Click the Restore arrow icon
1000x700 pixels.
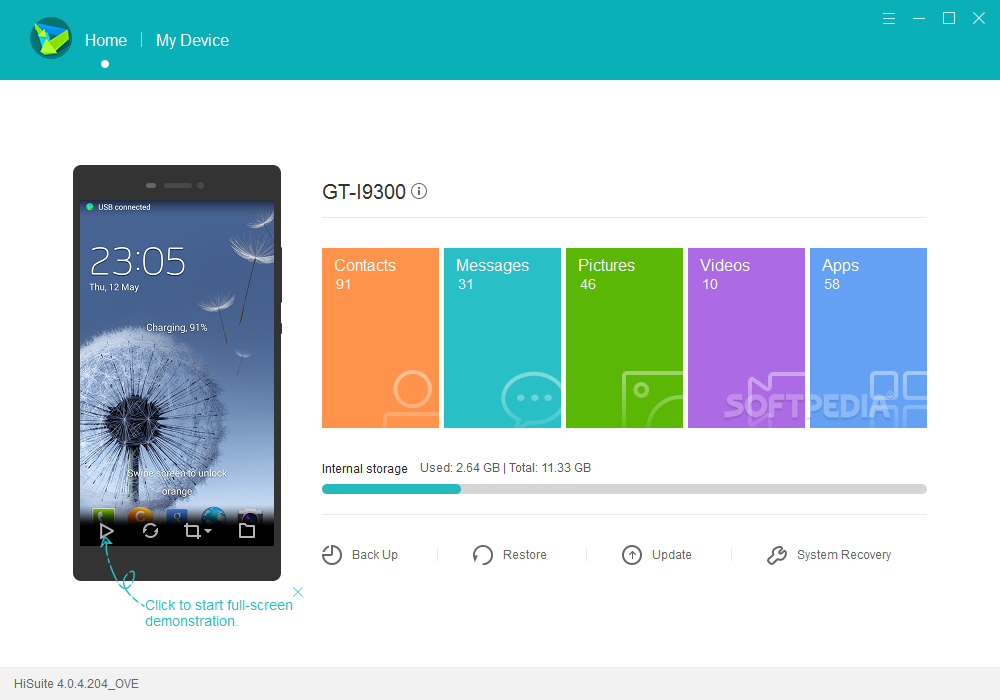pos(483,555)
